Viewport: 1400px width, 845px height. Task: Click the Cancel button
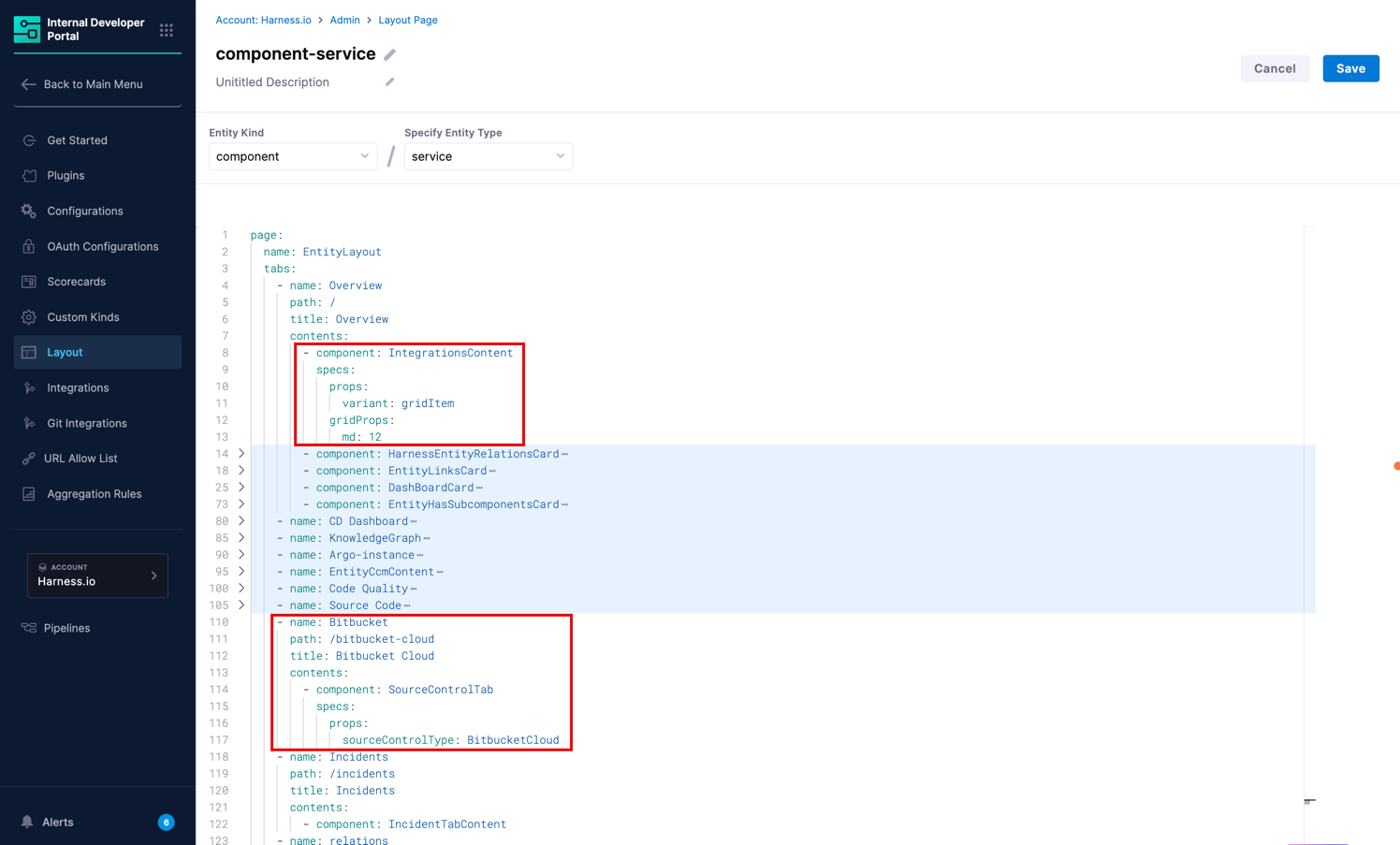pos(1275,68)
